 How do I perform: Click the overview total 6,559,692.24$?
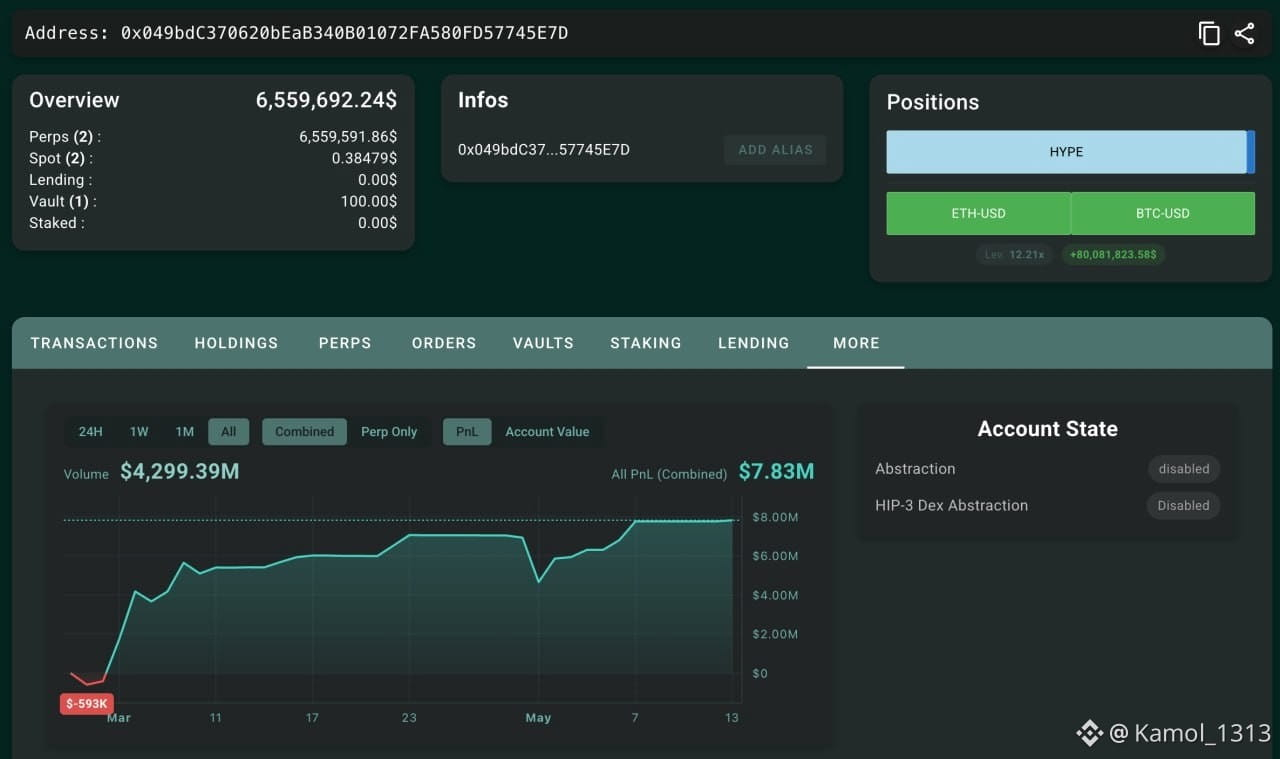[326, 100]
